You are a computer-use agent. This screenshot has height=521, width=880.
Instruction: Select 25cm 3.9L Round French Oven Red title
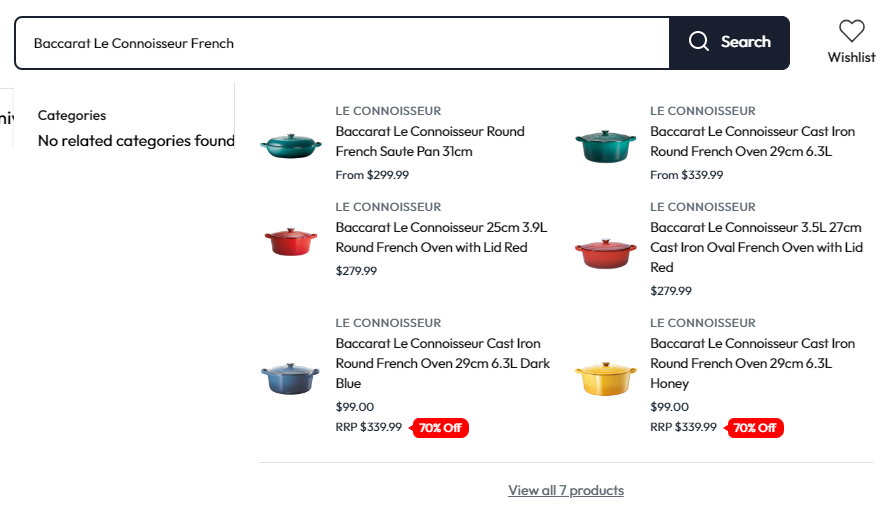[x=441, y=237]
